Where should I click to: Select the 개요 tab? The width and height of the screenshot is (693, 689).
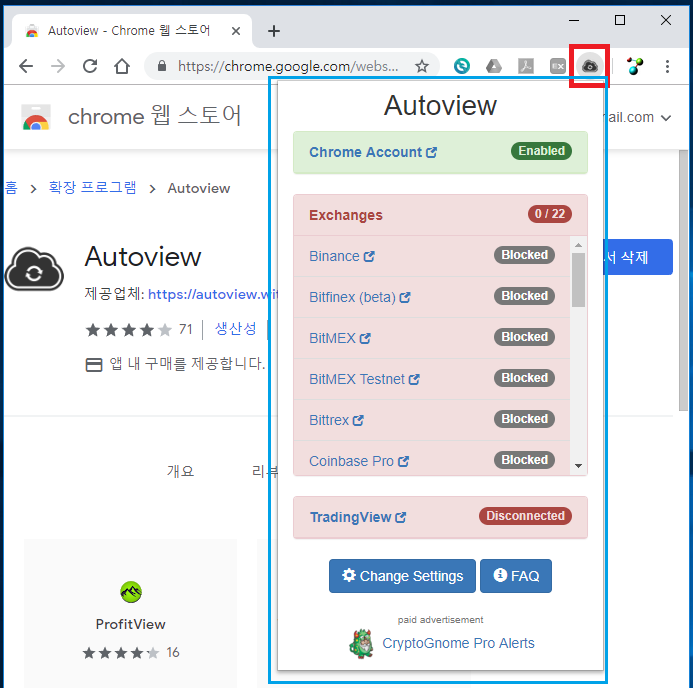pos(180,472)
